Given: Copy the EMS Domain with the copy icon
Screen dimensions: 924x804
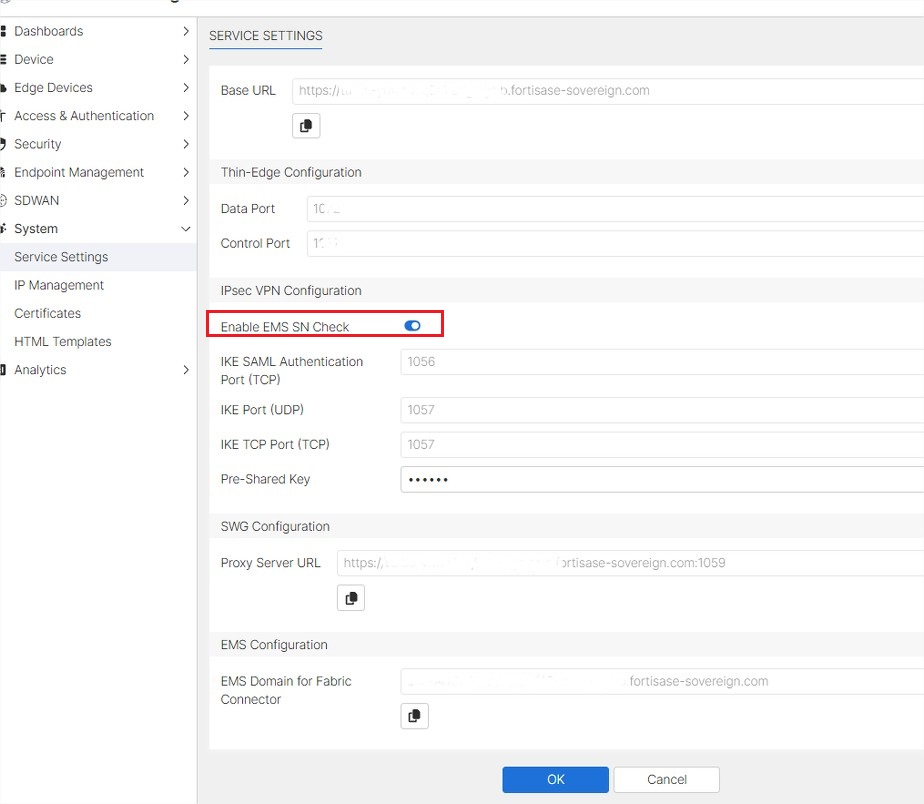Looking at the screenshot, I should coord(414,716).
